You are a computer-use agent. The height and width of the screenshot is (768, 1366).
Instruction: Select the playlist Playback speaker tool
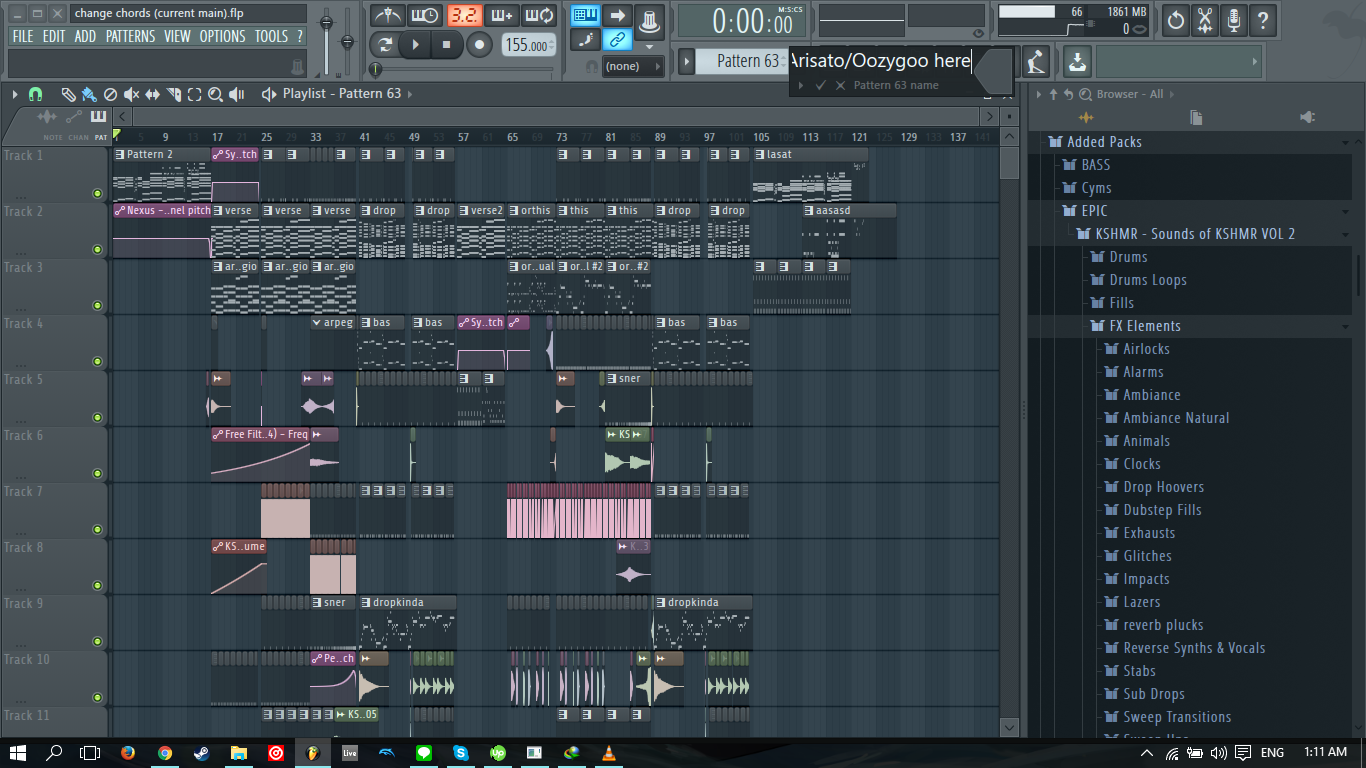237,94
